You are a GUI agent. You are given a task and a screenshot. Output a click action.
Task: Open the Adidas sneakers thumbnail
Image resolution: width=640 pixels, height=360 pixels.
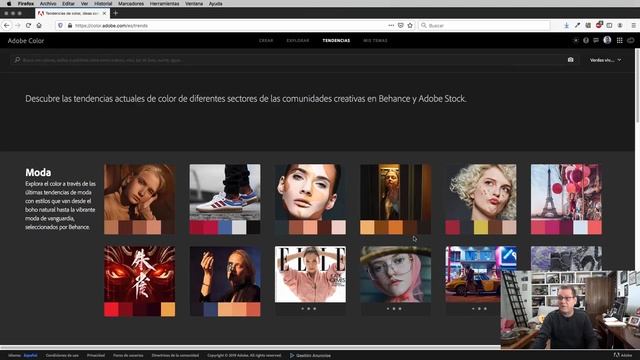coord(225,192)
